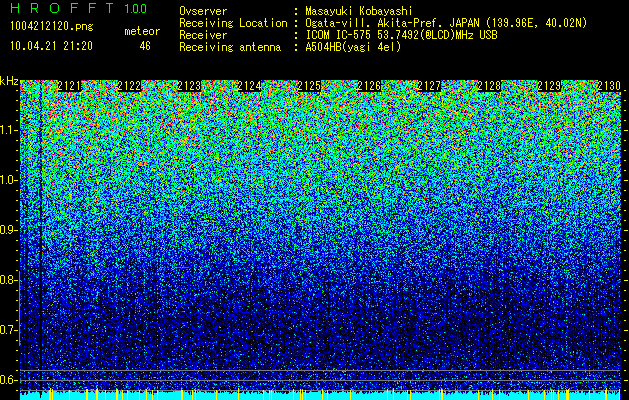Click the 0.9 kHz axis label
This screenshot has width=629, height=400.
coord(9,230)
